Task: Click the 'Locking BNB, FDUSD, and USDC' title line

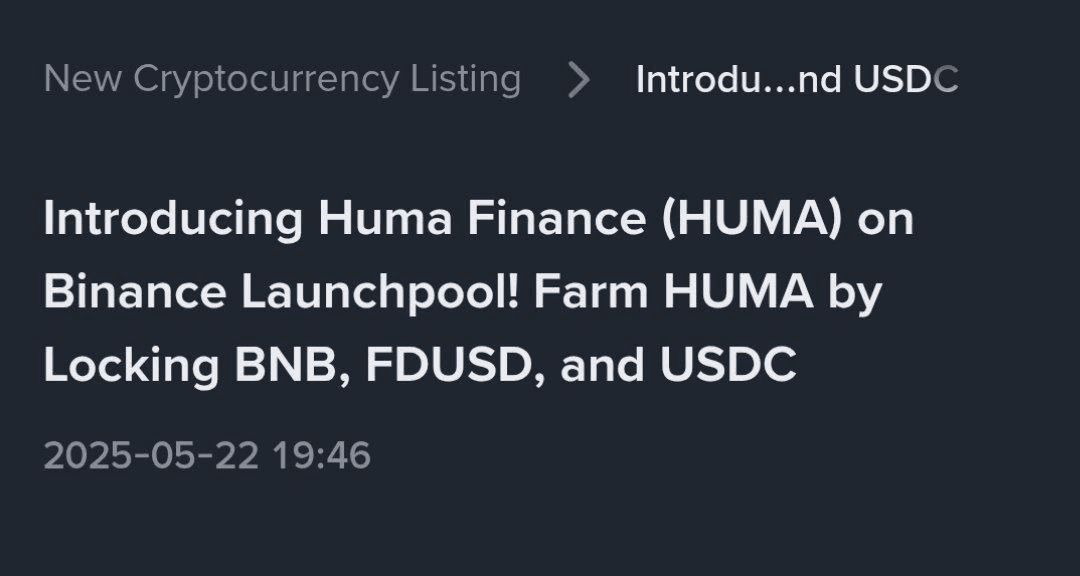Action: tap(420, 365)
